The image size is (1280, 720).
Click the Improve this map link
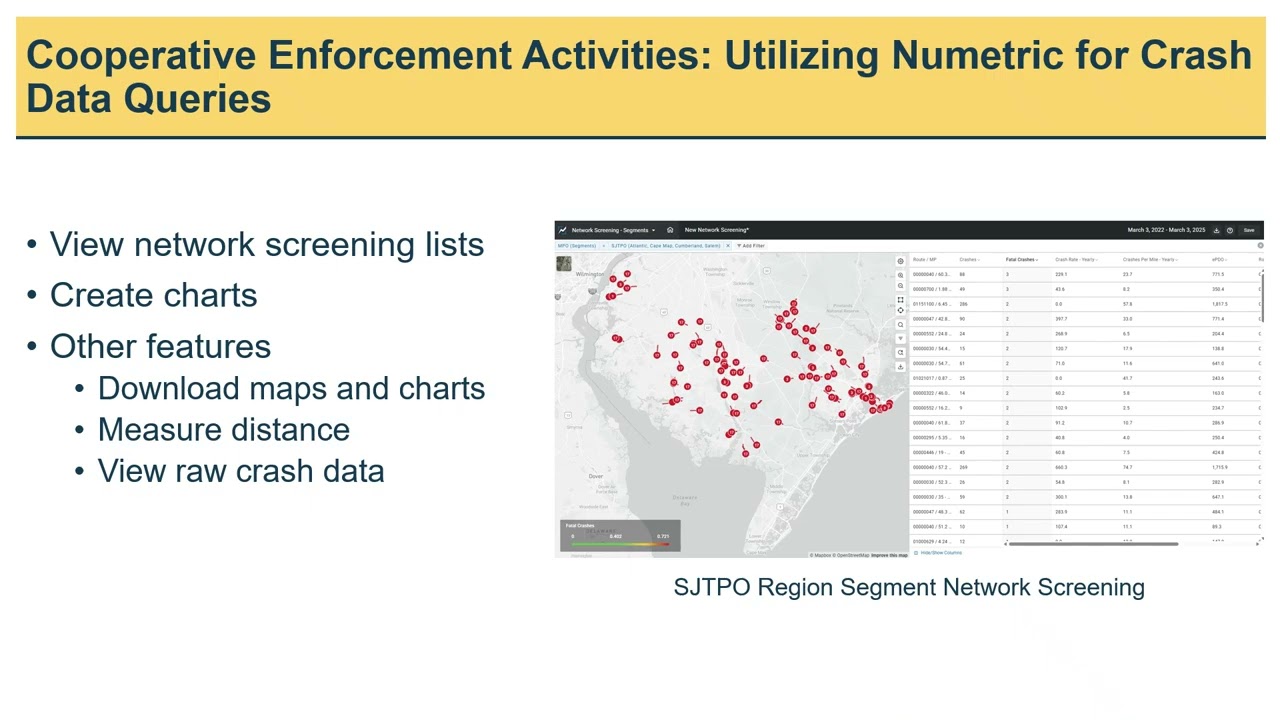[x=889, y=555]
